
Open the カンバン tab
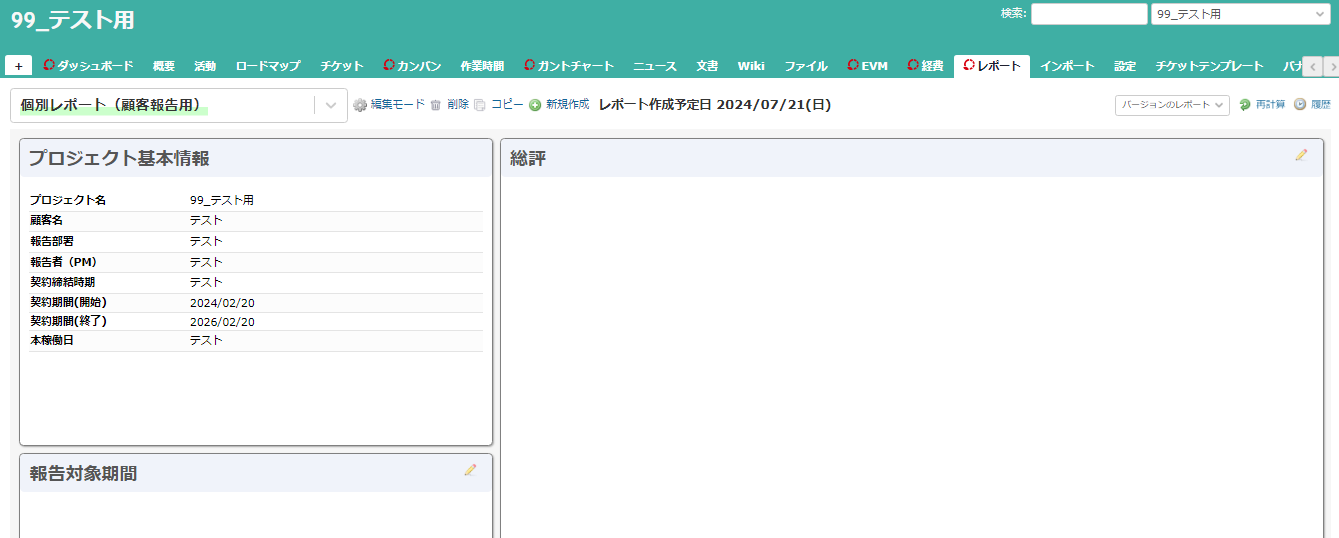point(411,66)
